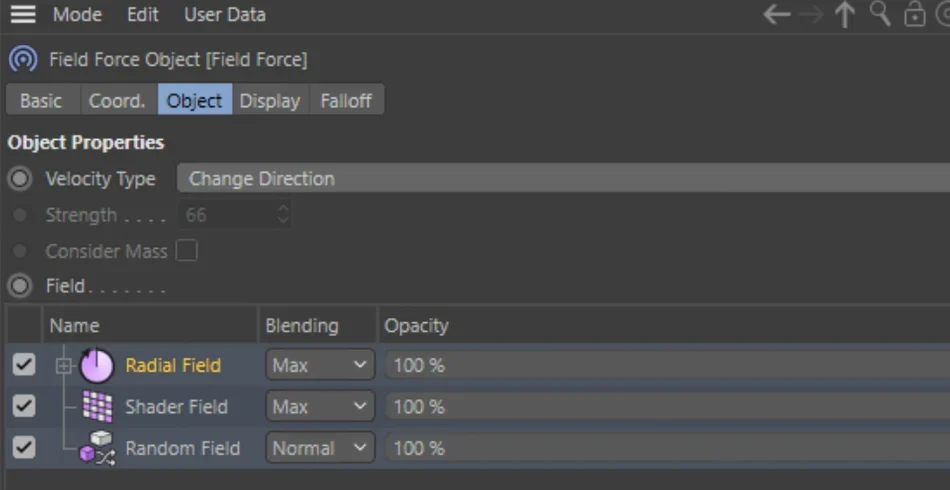The image size is (950, 490).
Task: Disable the Random Field layer checkbox
Action: [x=24, y=448]
